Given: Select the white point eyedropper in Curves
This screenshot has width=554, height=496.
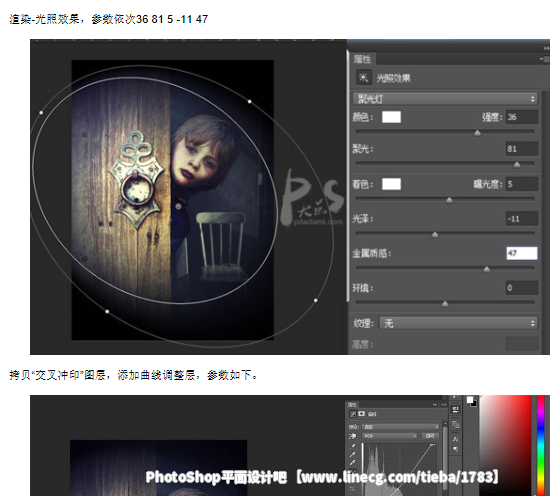Looking at the screenshot, I should tap(353, 462).
